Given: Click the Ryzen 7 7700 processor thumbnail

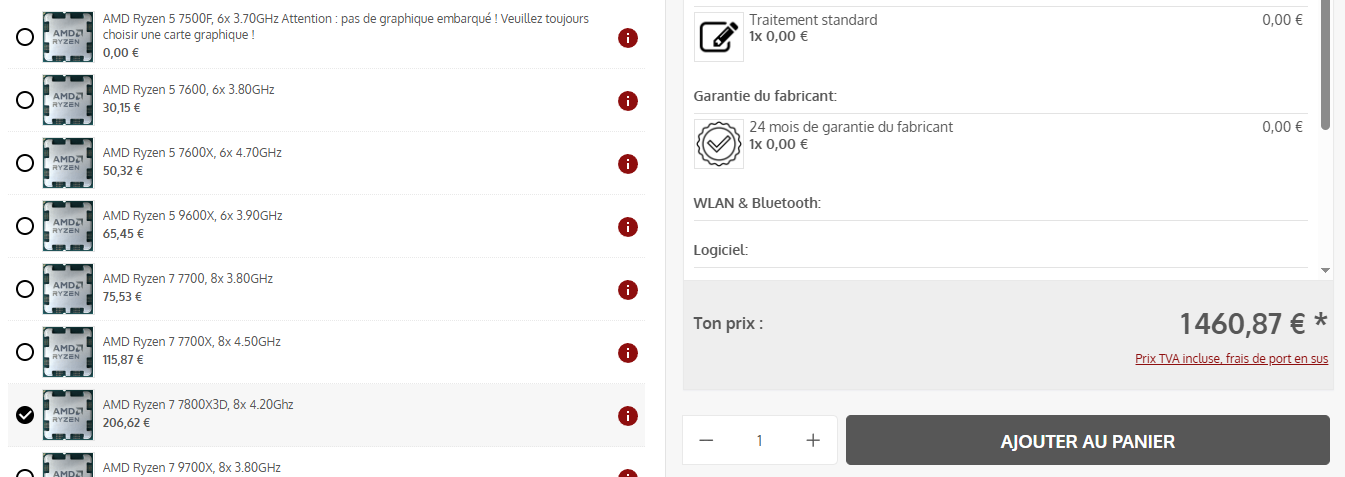Looking at the screenshot, I should coord(68,290).
